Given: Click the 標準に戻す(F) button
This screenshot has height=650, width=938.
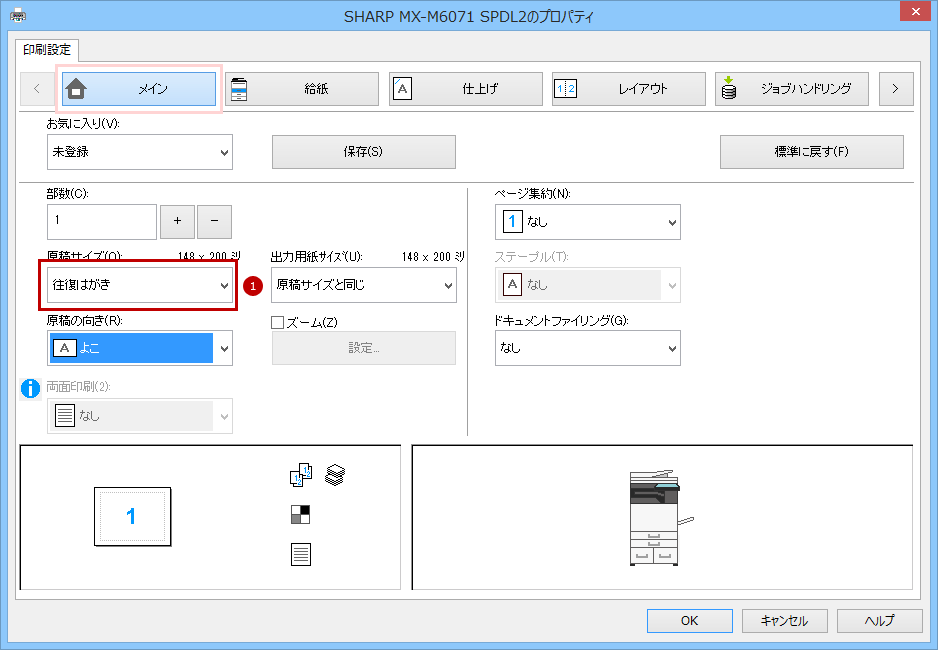Looking at the screenshot, I should click(812, 152).
